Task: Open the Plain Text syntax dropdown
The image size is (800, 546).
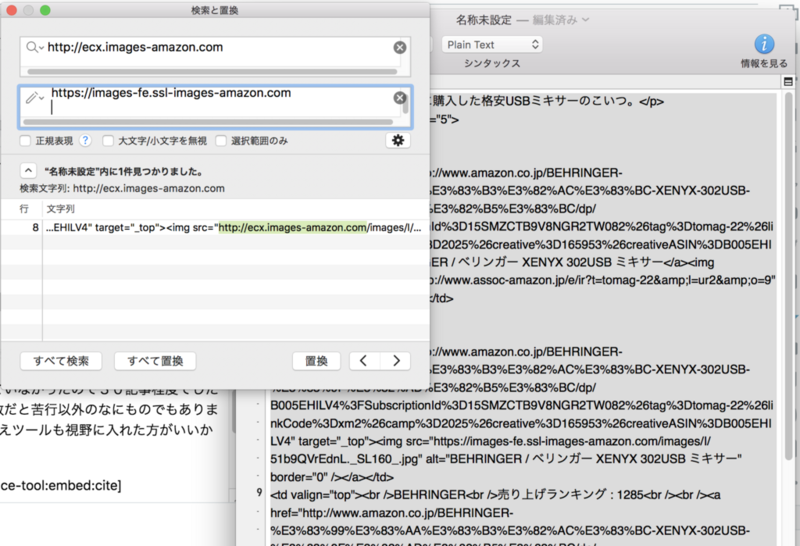Action: (x=492, y=45)
